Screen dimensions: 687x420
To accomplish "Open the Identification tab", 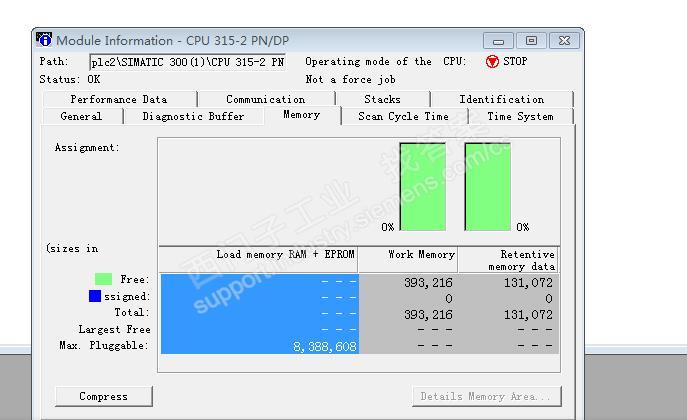I will tap(502, 99).
